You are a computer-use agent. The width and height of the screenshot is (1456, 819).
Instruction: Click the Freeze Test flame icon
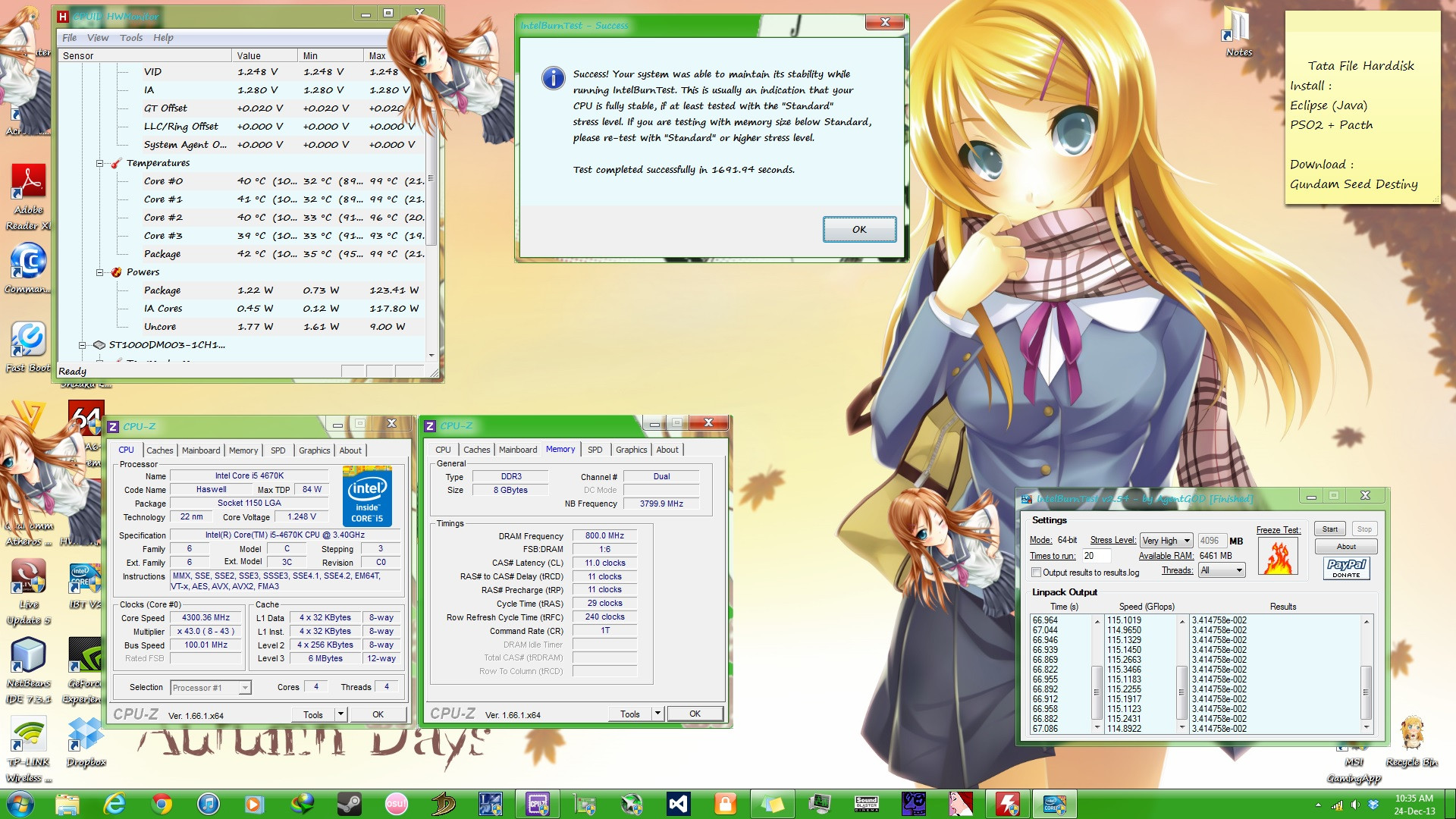click(x=1278, y=556)
